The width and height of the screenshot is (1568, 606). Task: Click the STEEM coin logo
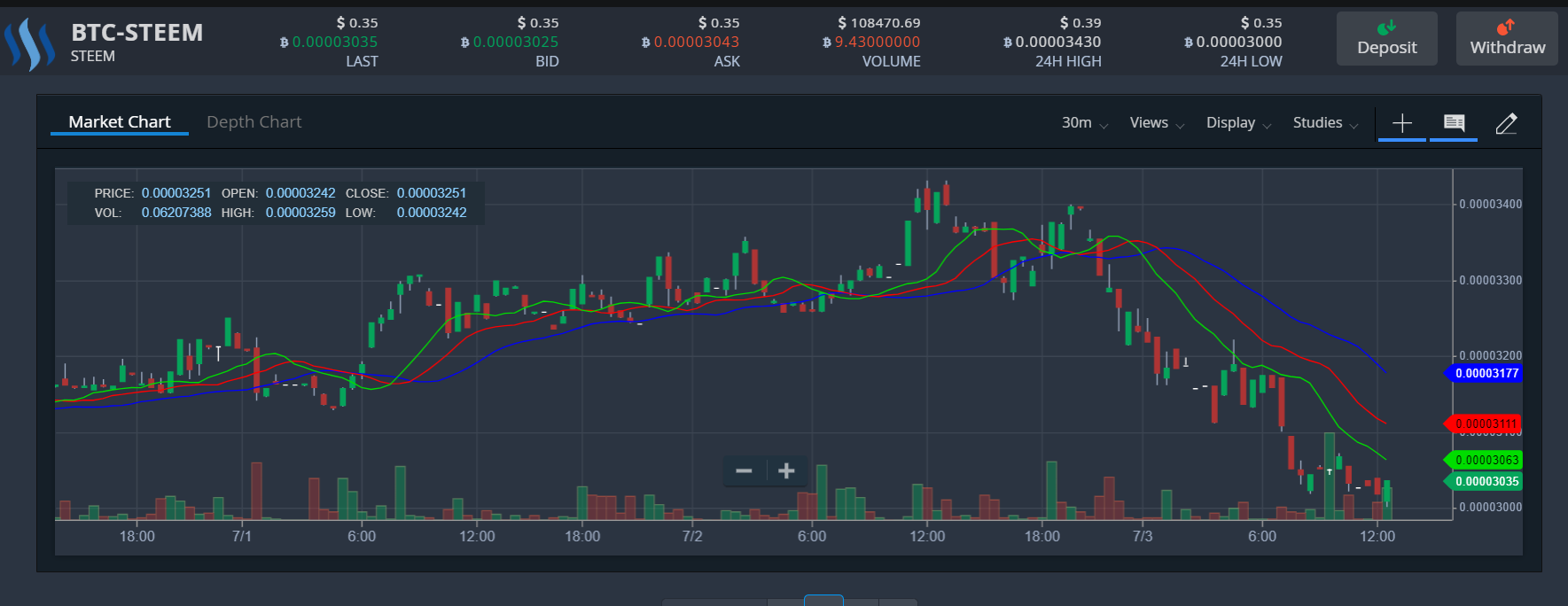[30, 43]
